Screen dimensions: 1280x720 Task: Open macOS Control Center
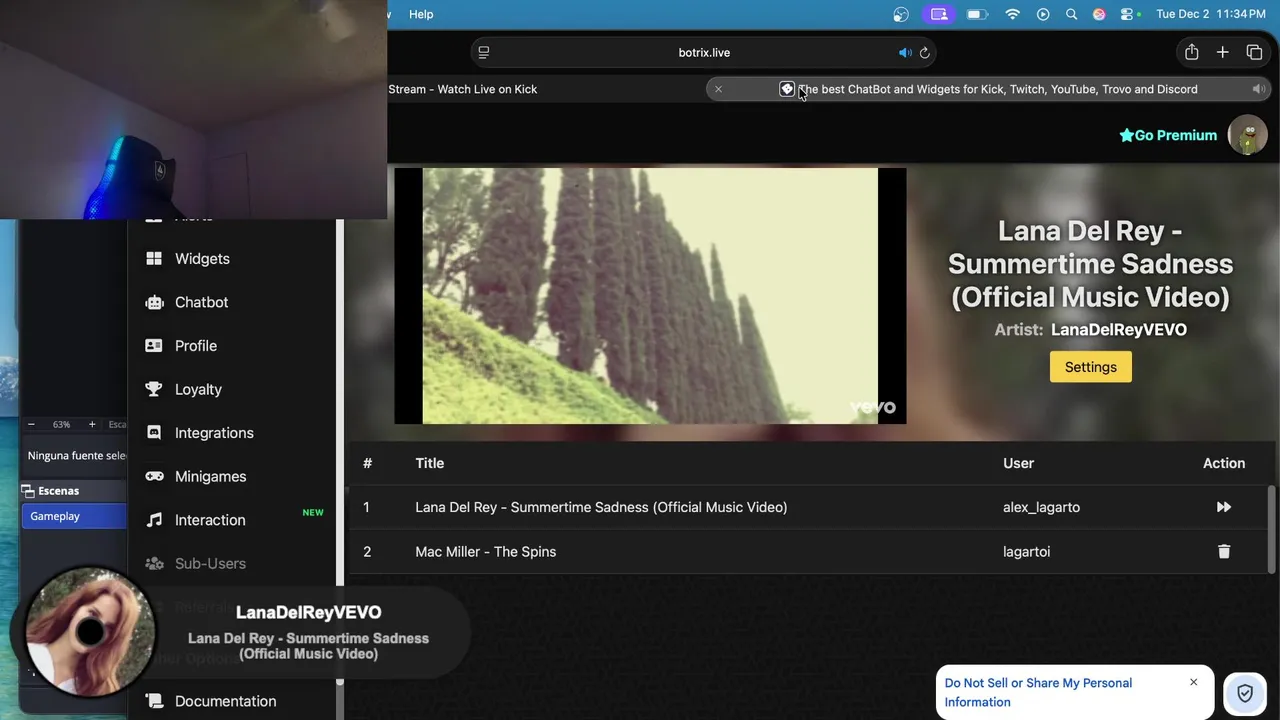click(x=1128, y=14)
